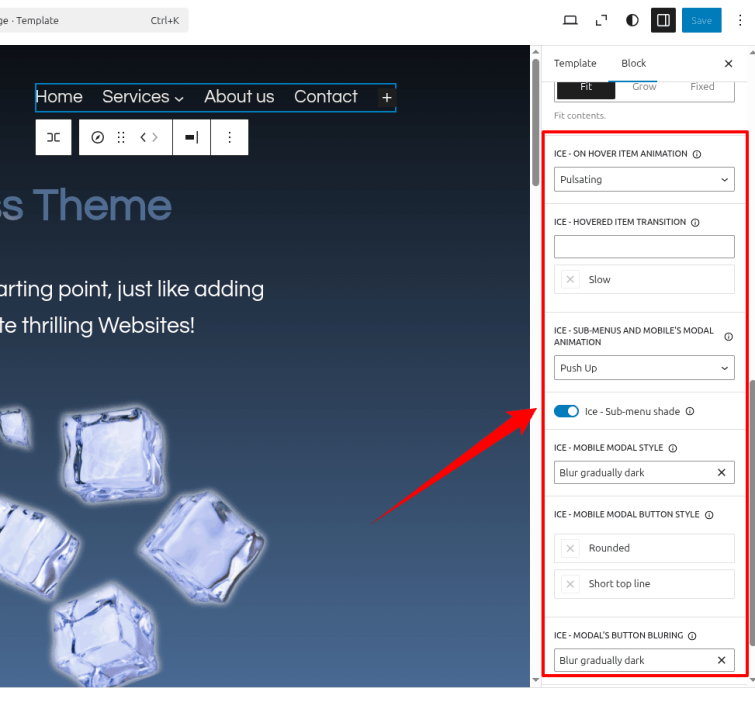Click the zoom out expand-arrows icon

coord(601,20)
